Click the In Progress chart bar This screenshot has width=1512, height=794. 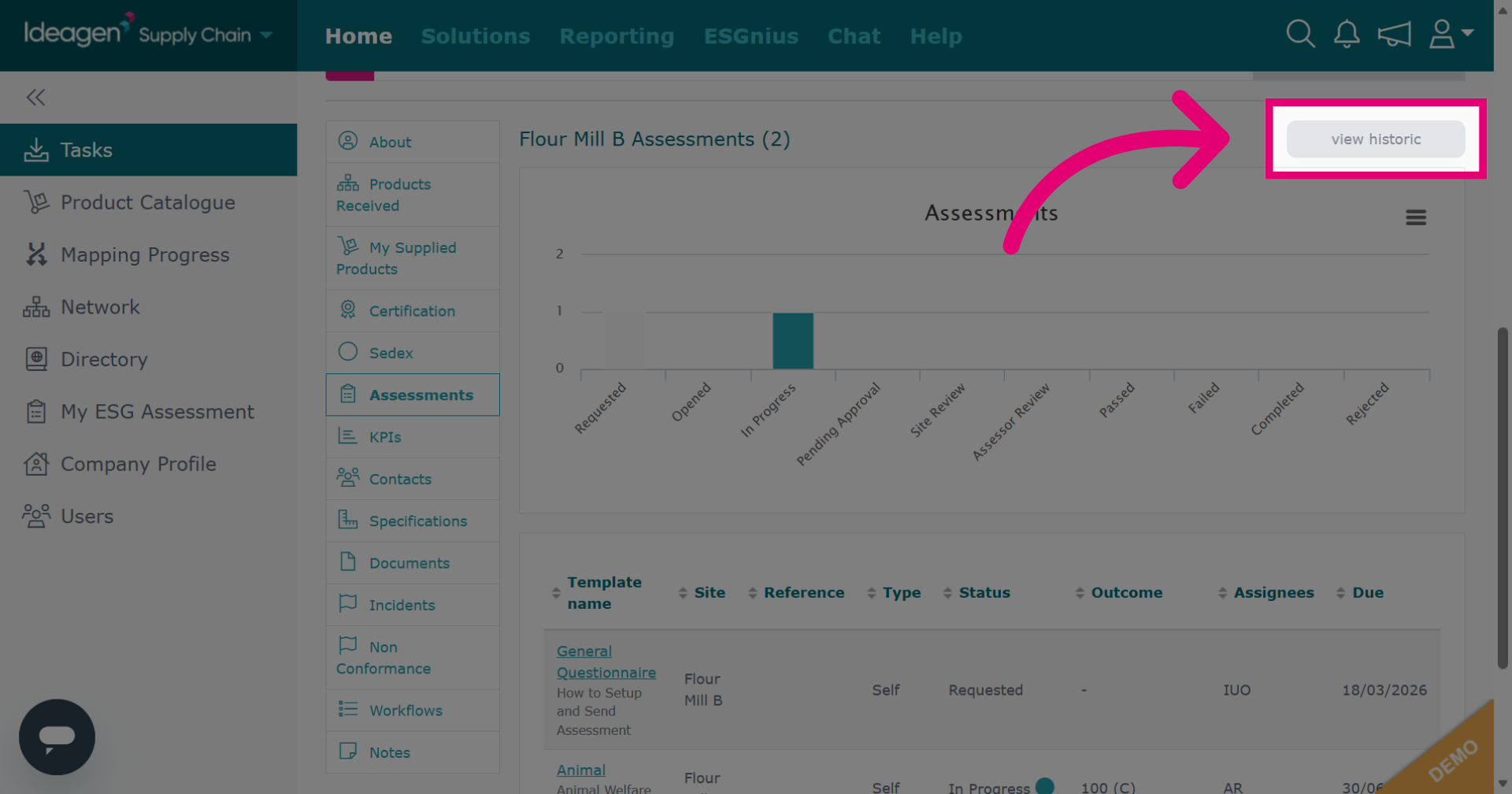792,340
